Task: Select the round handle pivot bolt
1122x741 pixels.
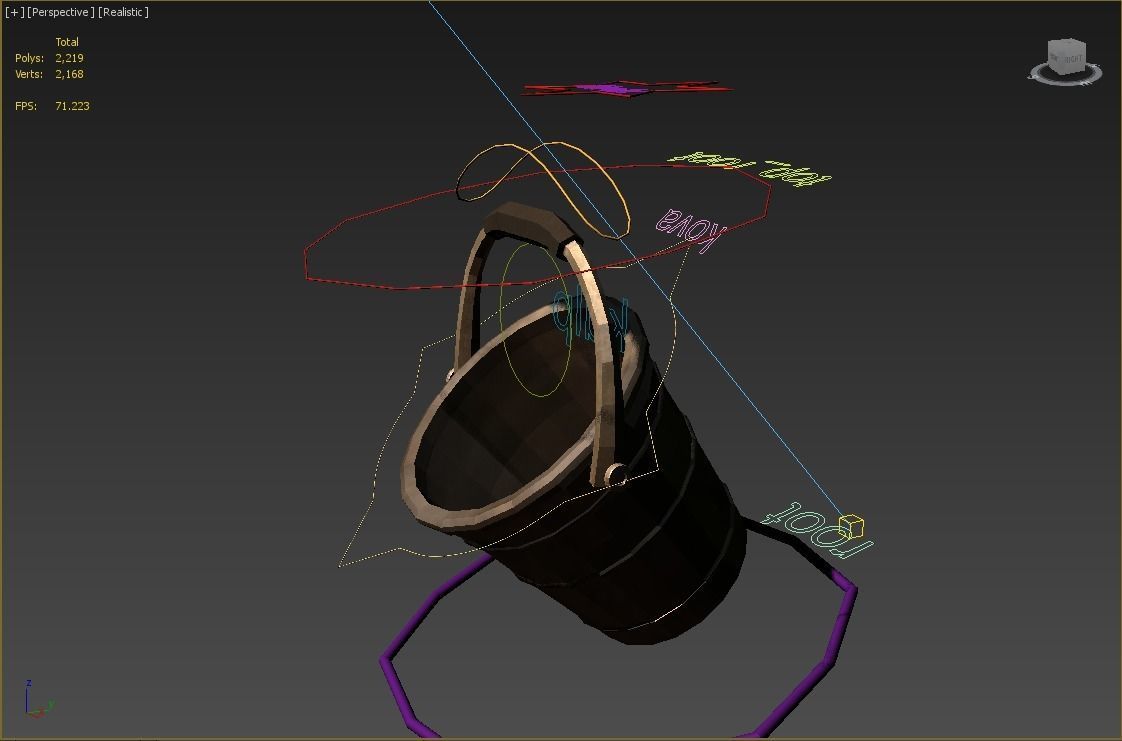Action: coord(615,473)
